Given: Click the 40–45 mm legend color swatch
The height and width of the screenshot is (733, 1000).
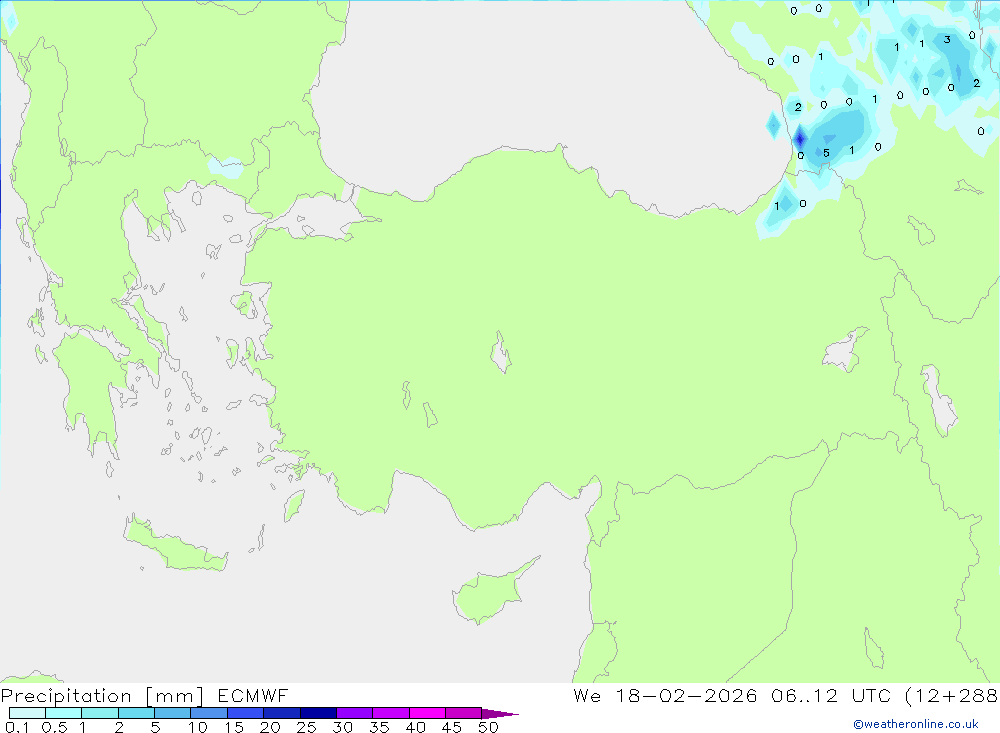Looking at the screenshot, I should pyautogui.click(x=427, y=713).
